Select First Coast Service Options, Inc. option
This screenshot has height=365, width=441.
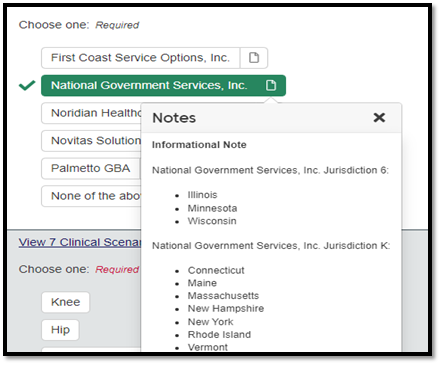point(140,58)
